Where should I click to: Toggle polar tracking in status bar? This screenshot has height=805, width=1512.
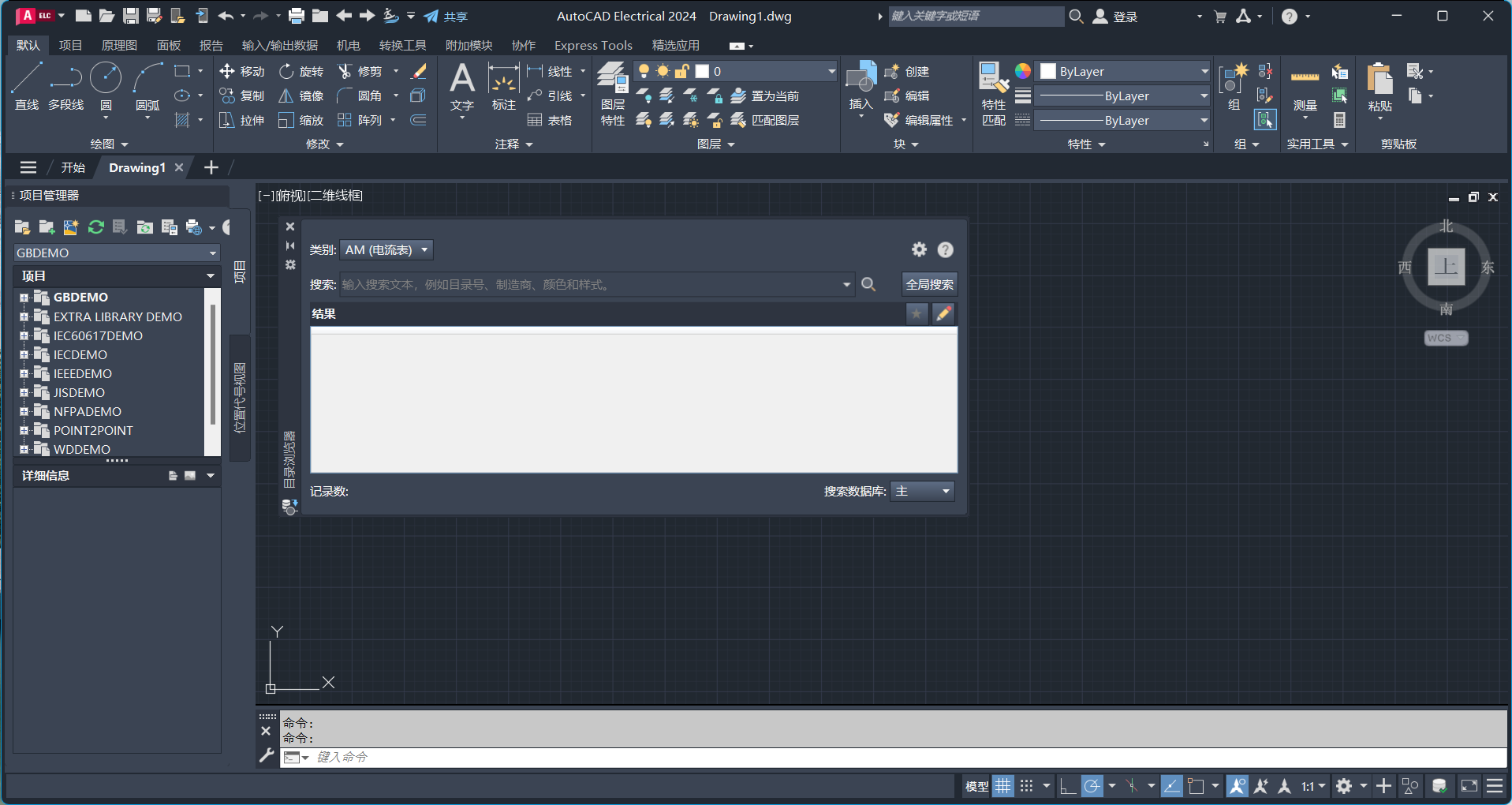[x=1092, y=786]
